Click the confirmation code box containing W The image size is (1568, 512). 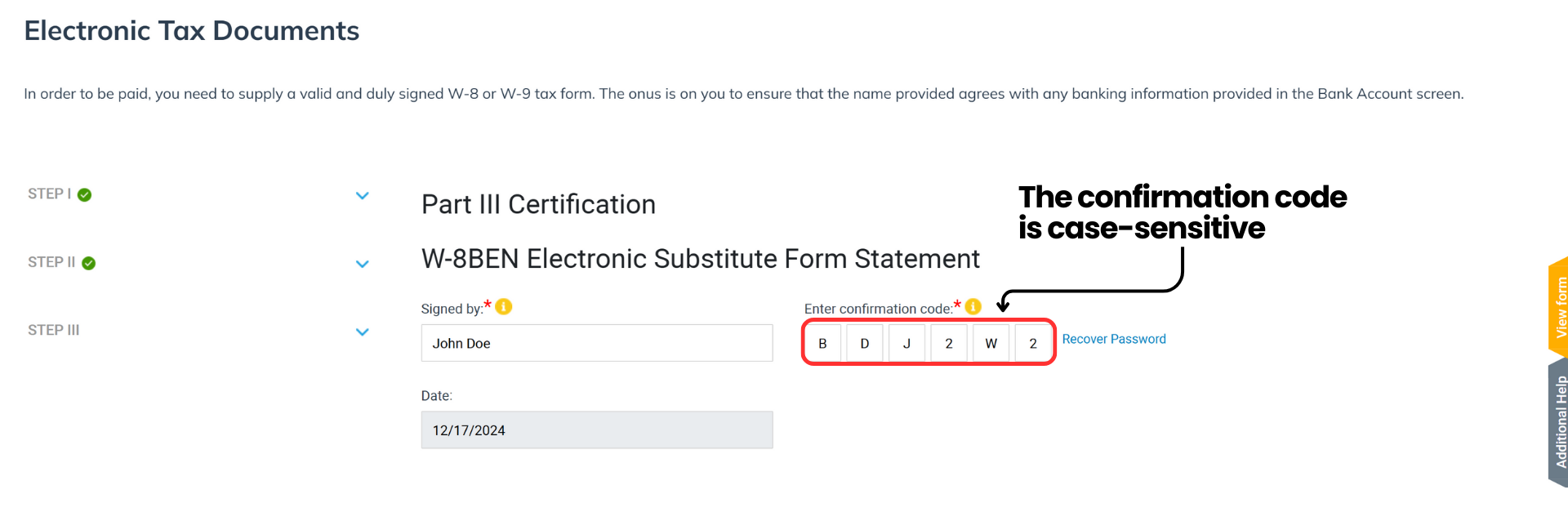991,342
